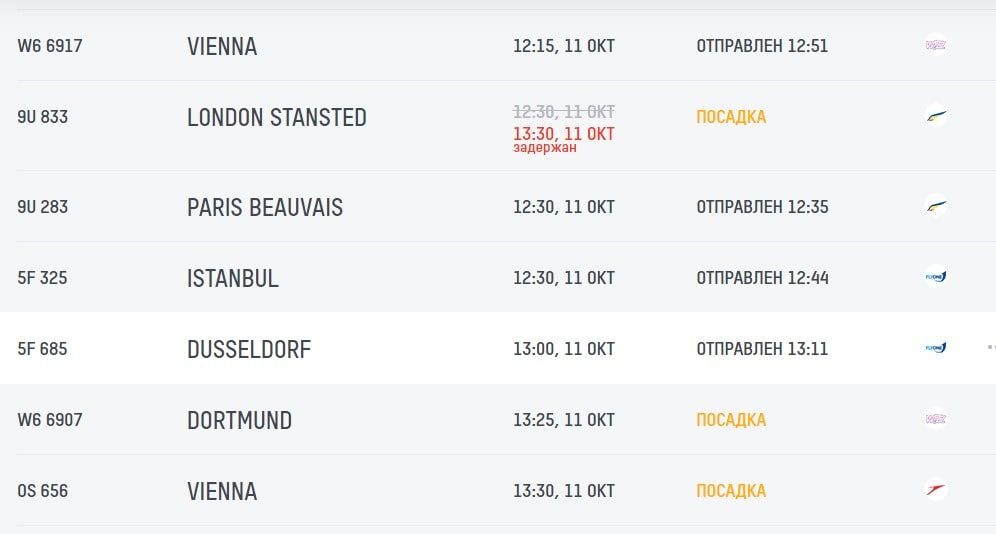
Task: Click delayed time 13:30 for London Stansted
Action: tap(563, 134)
